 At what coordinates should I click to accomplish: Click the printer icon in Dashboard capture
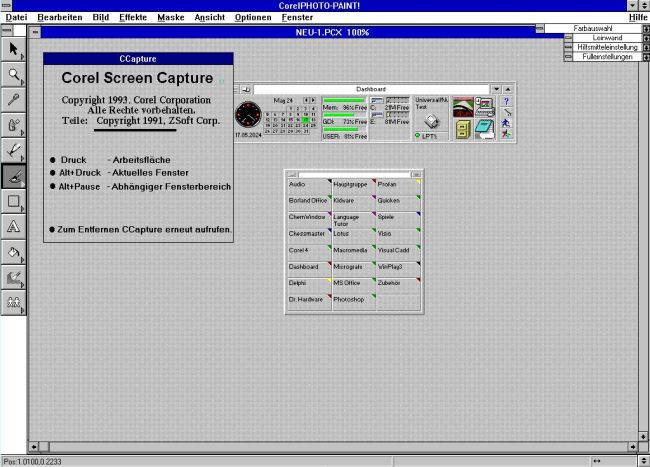pos(432,121)
